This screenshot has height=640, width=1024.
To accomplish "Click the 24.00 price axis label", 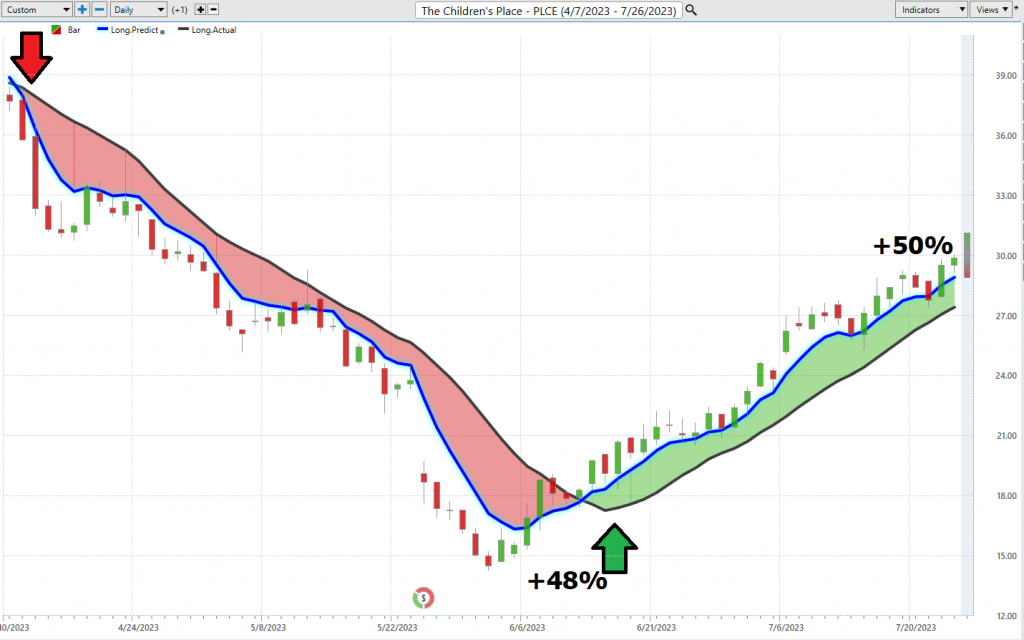I will coord(1006,376).
